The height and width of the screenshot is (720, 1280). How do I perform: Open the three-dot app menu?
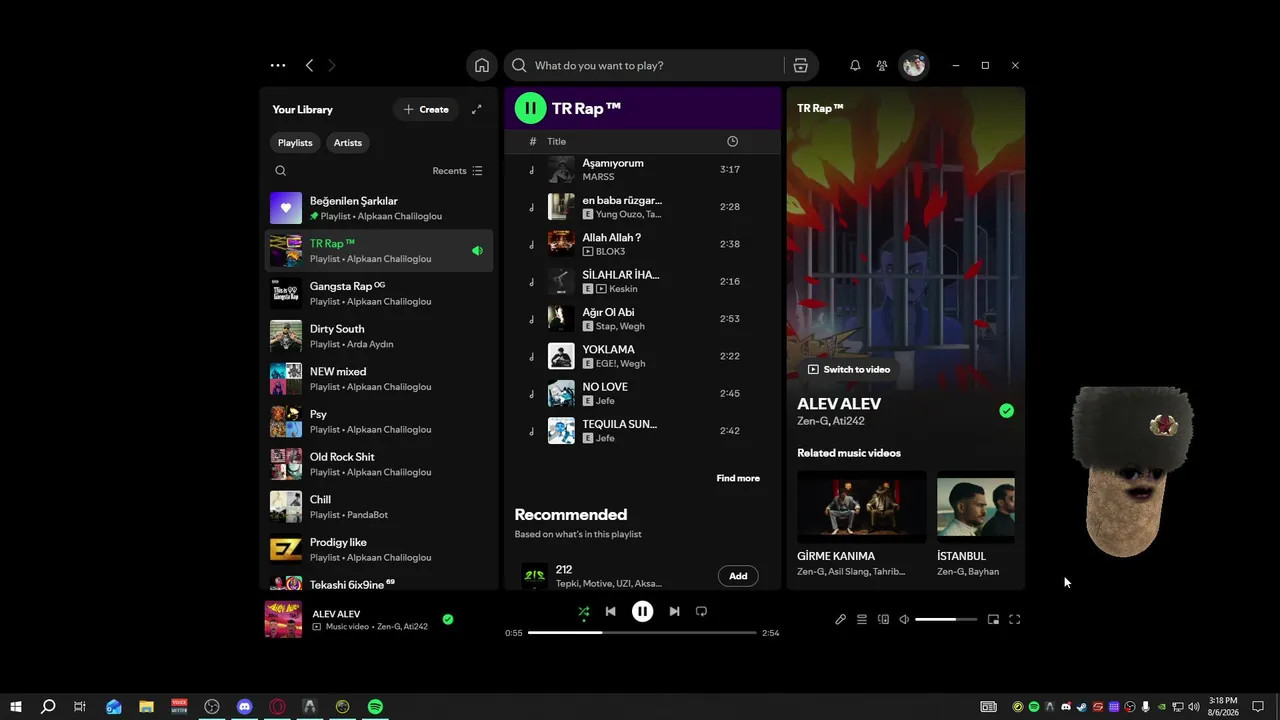pyautogui.click(x=278, y=66)
